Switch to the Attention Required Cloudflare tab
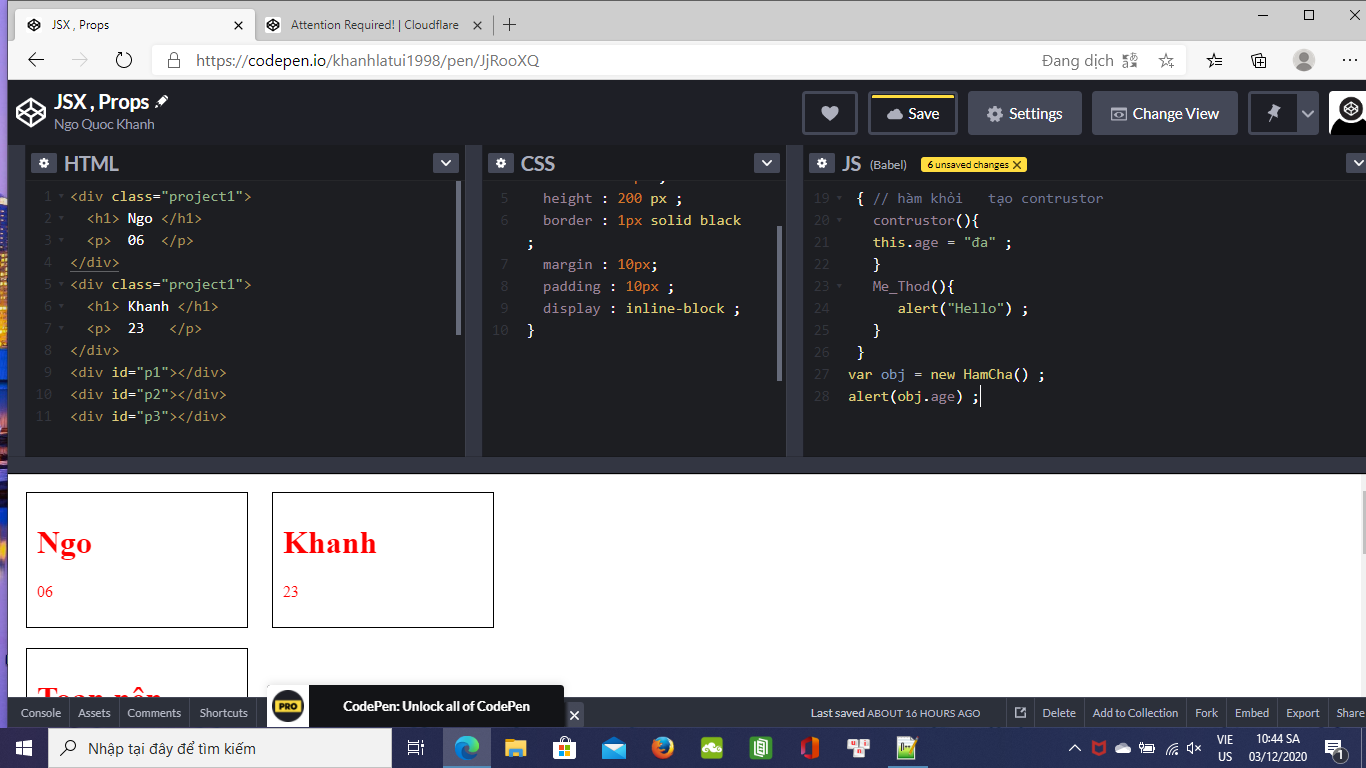Screen dimensions: 1366x768 click(374, 25)
